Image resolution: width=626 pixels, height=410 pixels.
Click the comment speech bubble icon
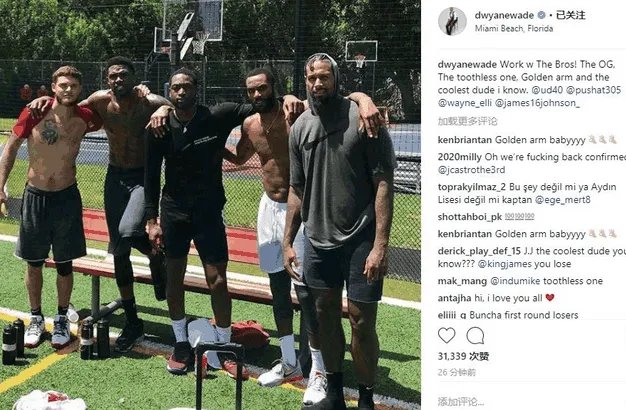pos(475,335)
